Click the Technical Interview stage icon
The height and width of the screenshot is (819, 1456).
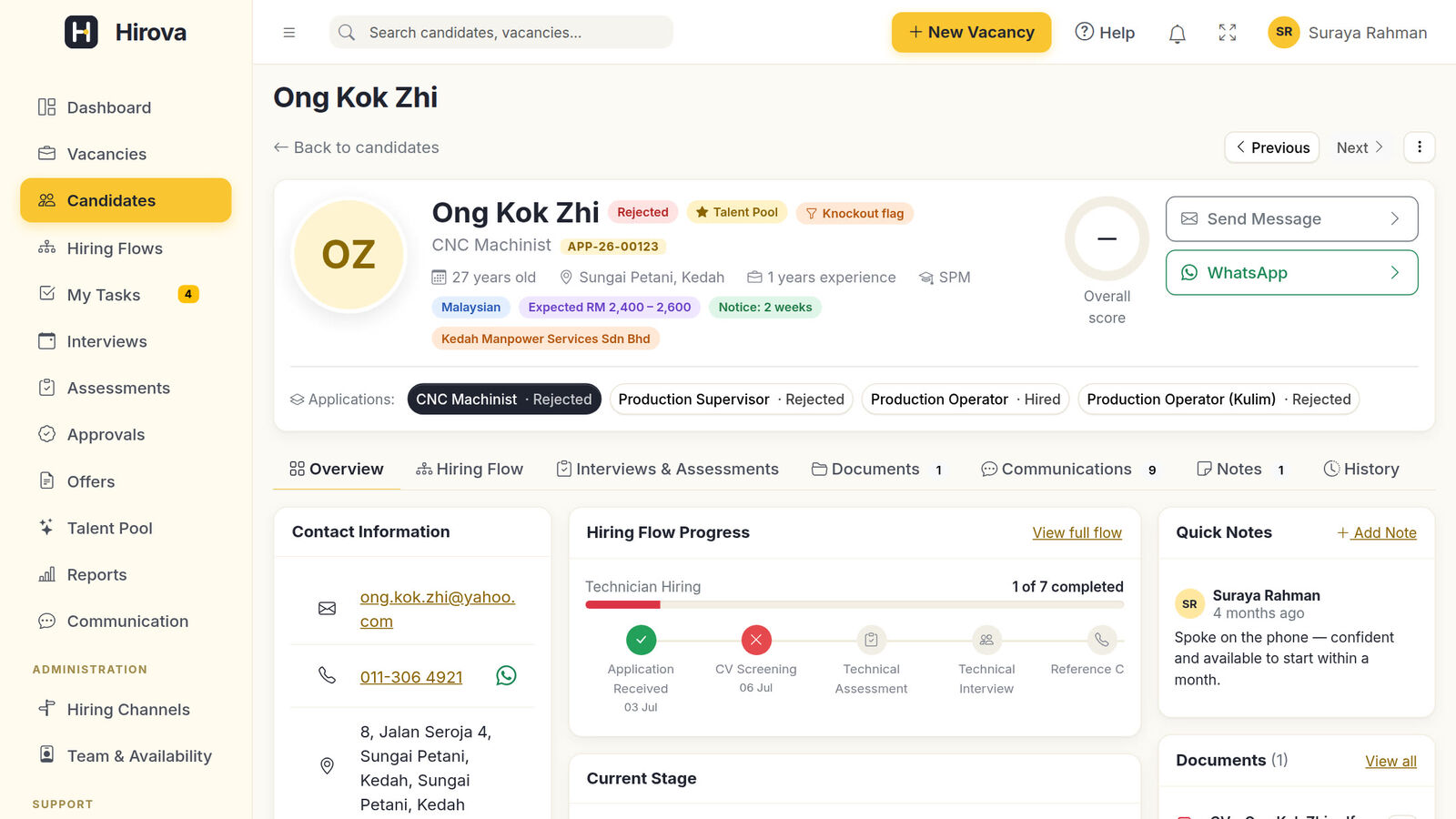pyautogui.click(x=986, y=640)
